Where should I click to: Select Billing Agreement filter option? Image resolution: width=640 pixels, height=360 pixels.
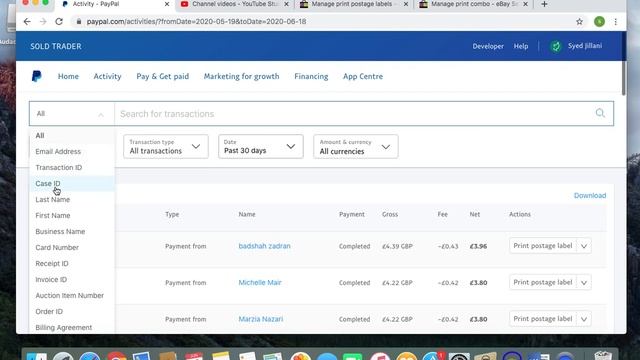point(72,327)
